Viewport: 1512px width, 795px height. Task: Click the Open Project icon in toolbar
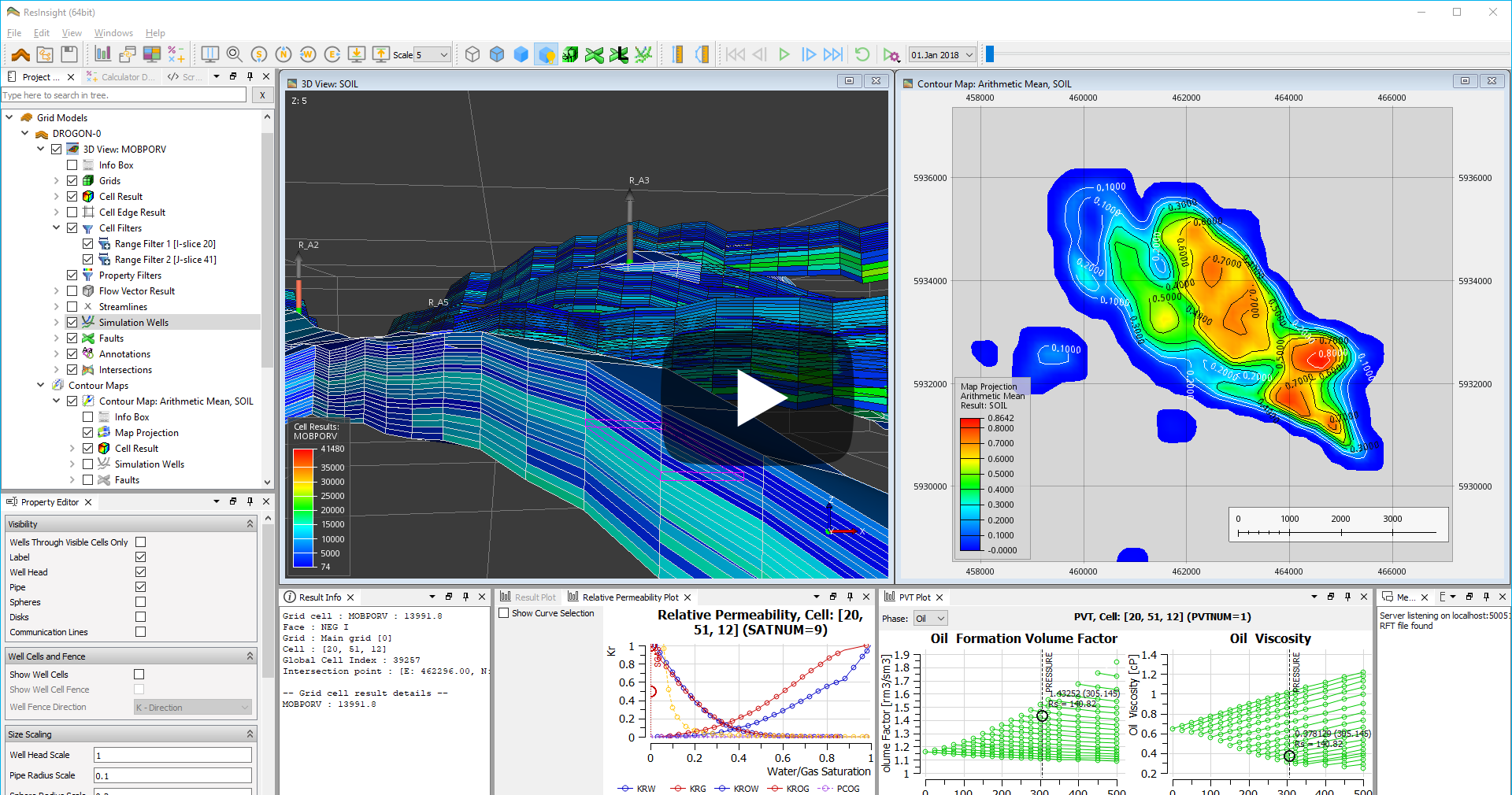(45, 54)
